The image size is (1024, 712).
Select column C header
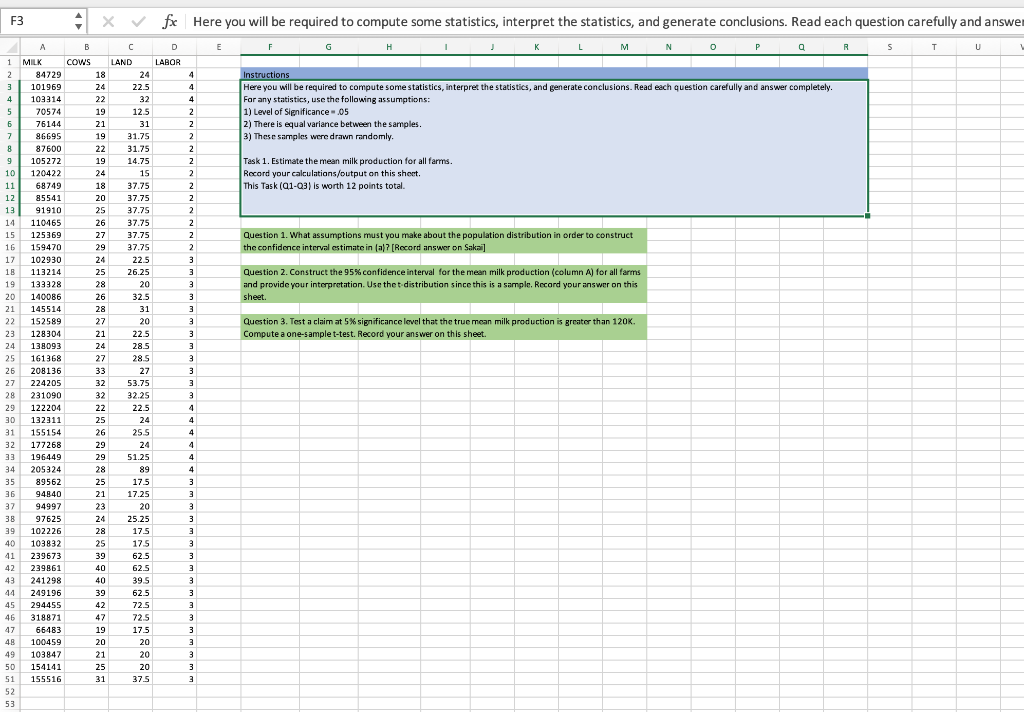point(131,47)
